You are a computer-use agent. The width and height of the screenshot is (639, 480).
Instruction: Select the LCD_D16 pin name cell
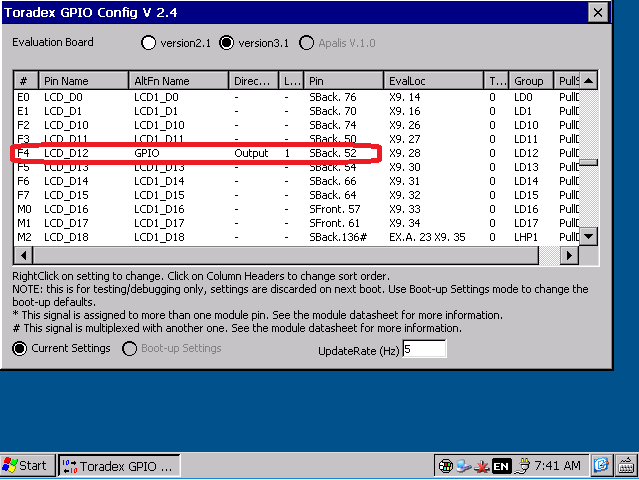point(66,209)
